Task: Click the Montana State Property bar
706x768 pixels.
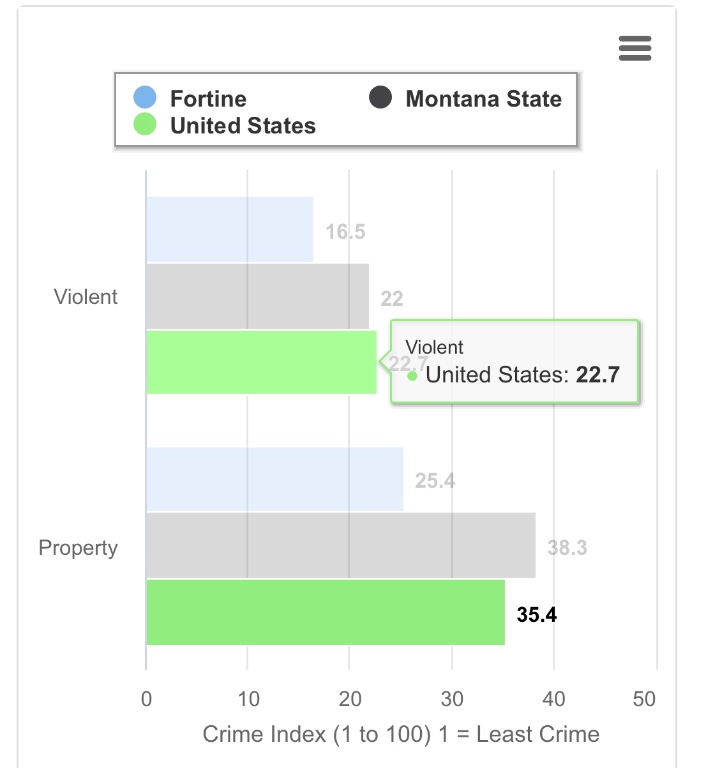Action: 340,546
